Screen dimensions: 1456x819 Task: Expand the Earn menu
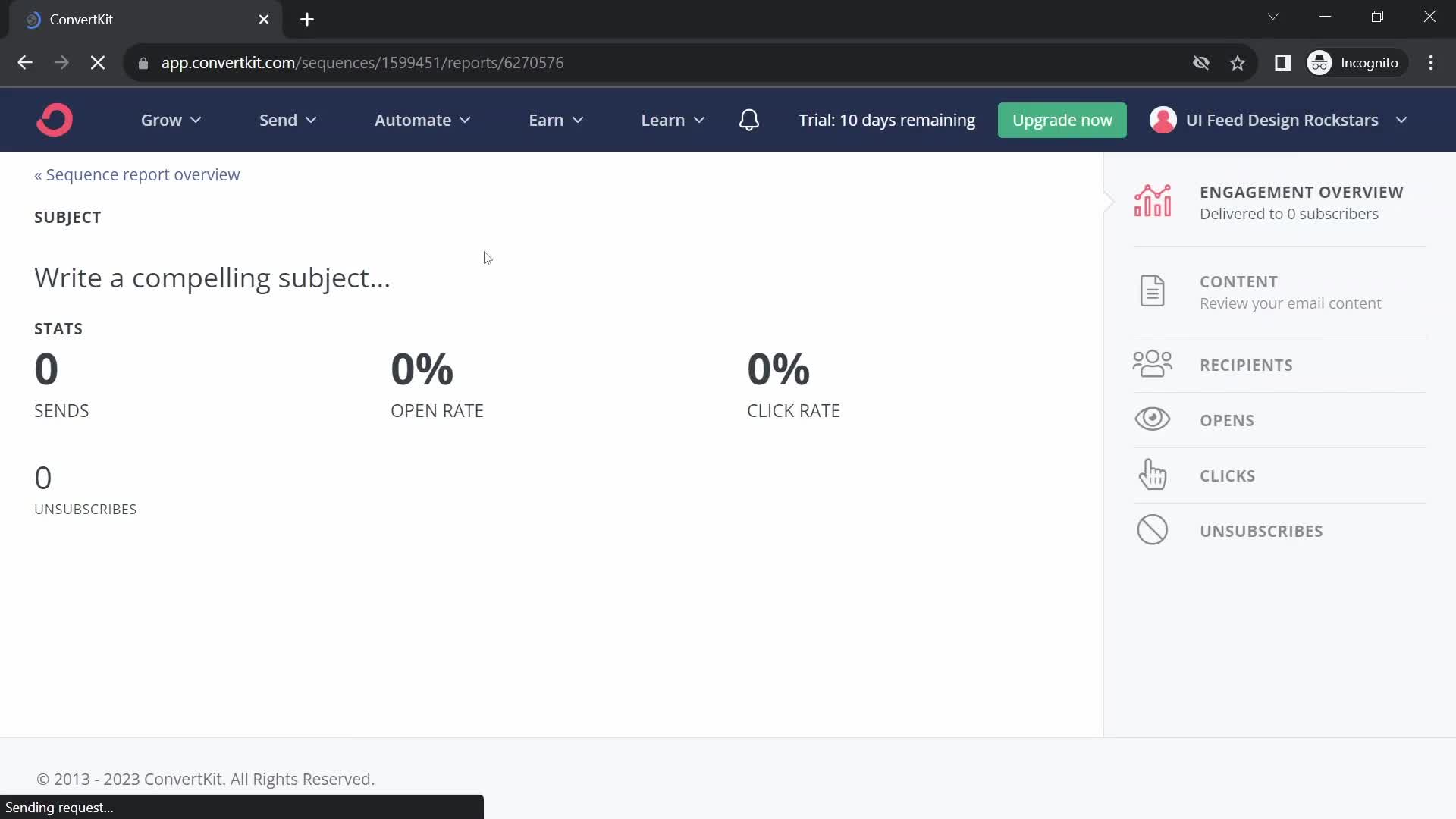(x=555, y=120)
